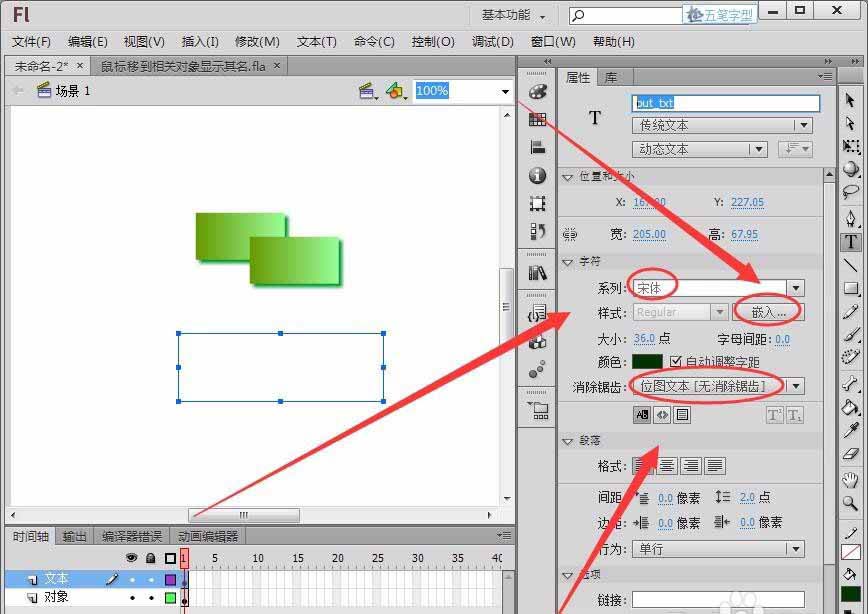
Task: Open the 文件(F) menu
Action: [32, 42]
